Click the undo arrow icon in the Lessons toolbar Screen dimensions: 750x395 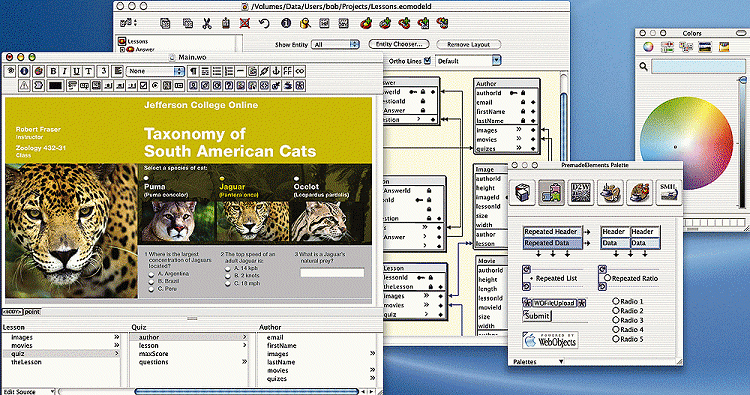click(264, 23)
